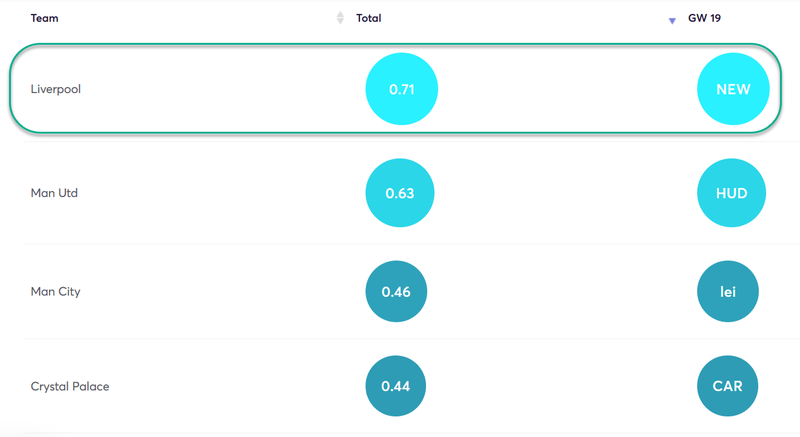The image size is (800, 437).
Task: Sort table by Total column arrows
Action: point(340,18)
